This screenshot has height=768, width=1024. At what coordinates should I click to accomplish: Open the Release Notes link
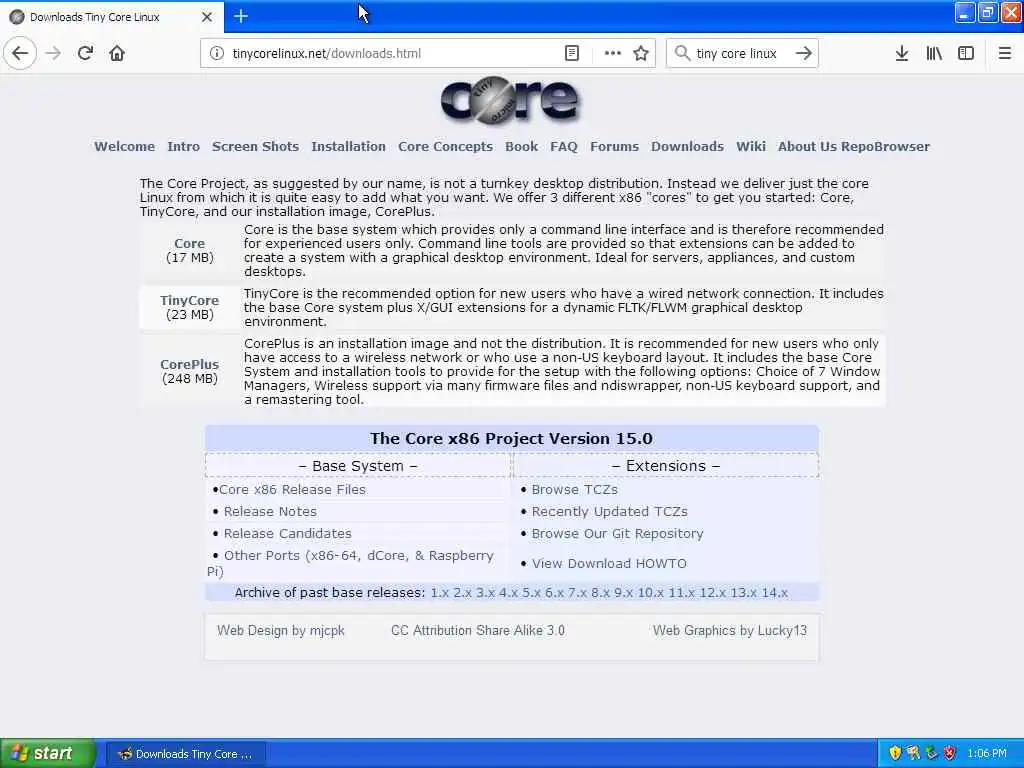click(270, 512)
